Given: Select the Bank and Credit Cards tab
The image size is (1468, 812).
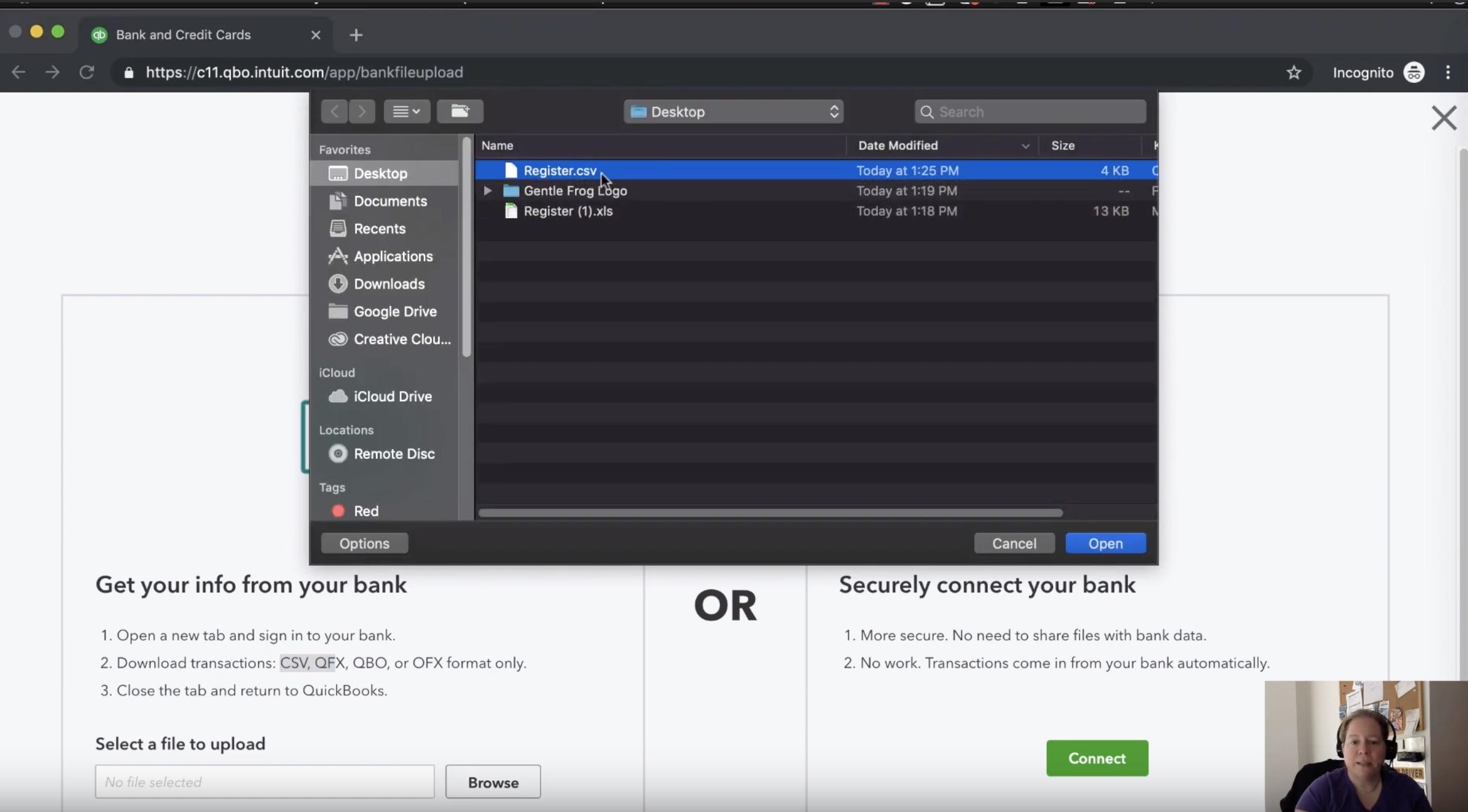Looking at the screenshot, I should click(183, 35).
